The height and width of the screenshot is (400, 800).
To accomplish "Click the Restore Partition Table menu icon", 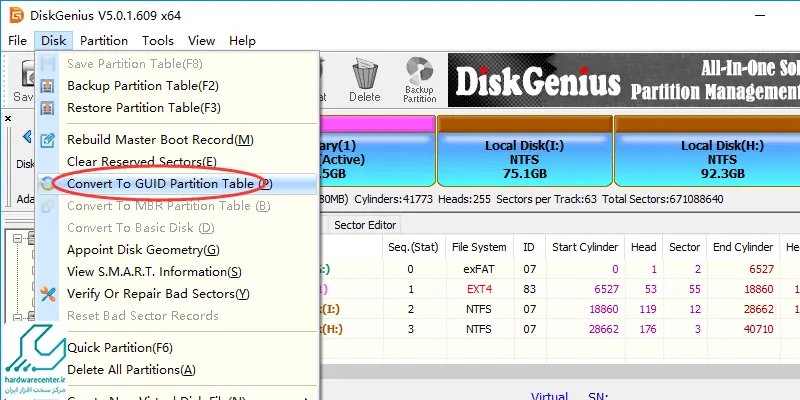I will (47, 108).
